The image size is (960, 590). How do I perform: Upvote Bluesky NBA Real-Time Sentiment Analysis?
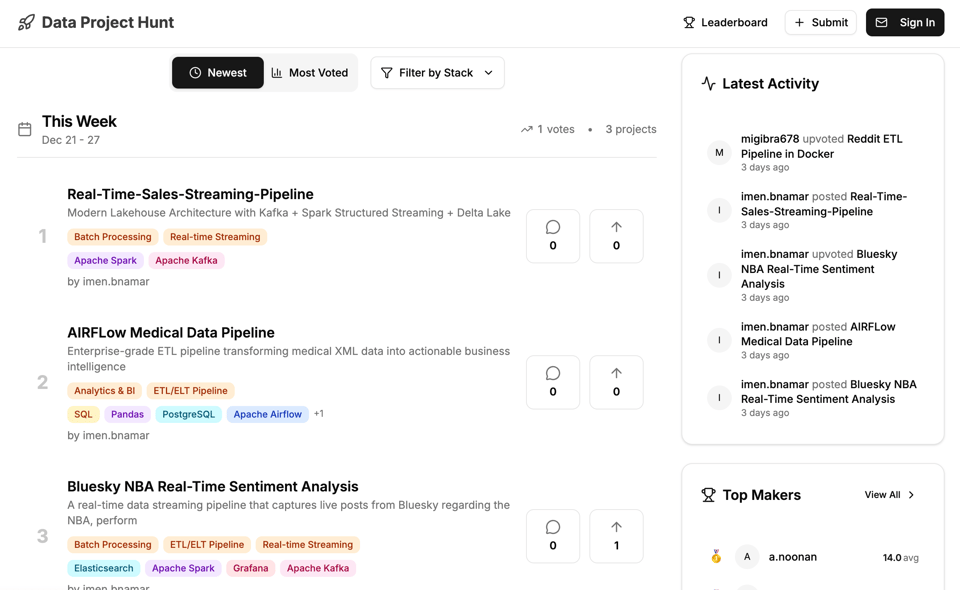616,536
